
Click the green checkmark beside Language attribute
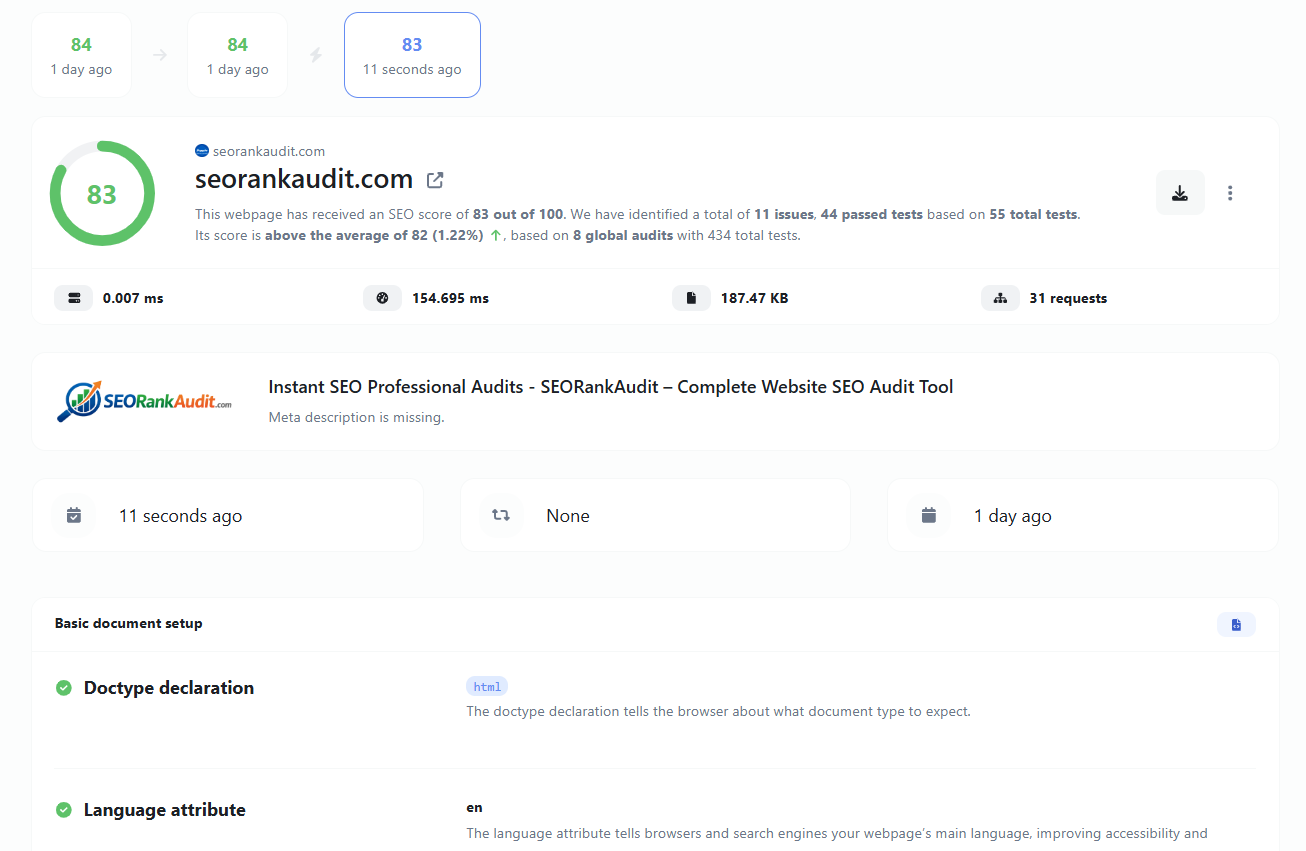click(63, 809)
